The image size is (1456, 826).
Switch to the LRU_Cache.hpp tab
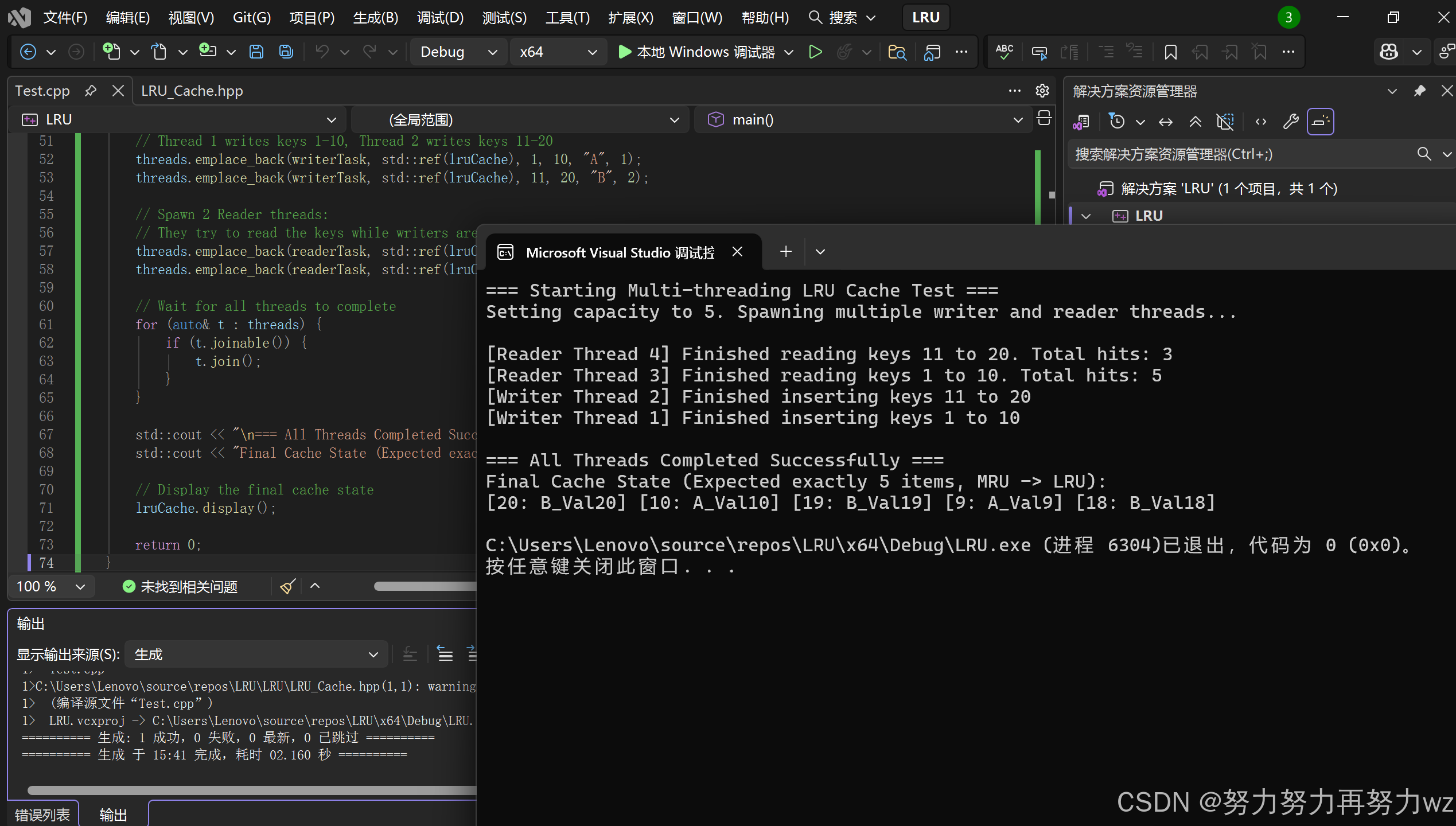click(x=192, y=91)
